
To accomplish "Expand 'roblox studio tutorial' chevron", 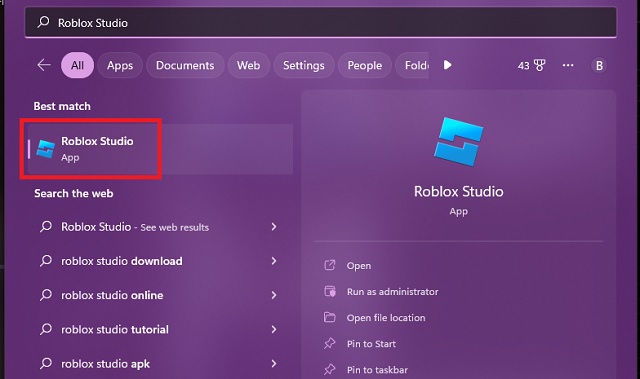I will 274,329.
